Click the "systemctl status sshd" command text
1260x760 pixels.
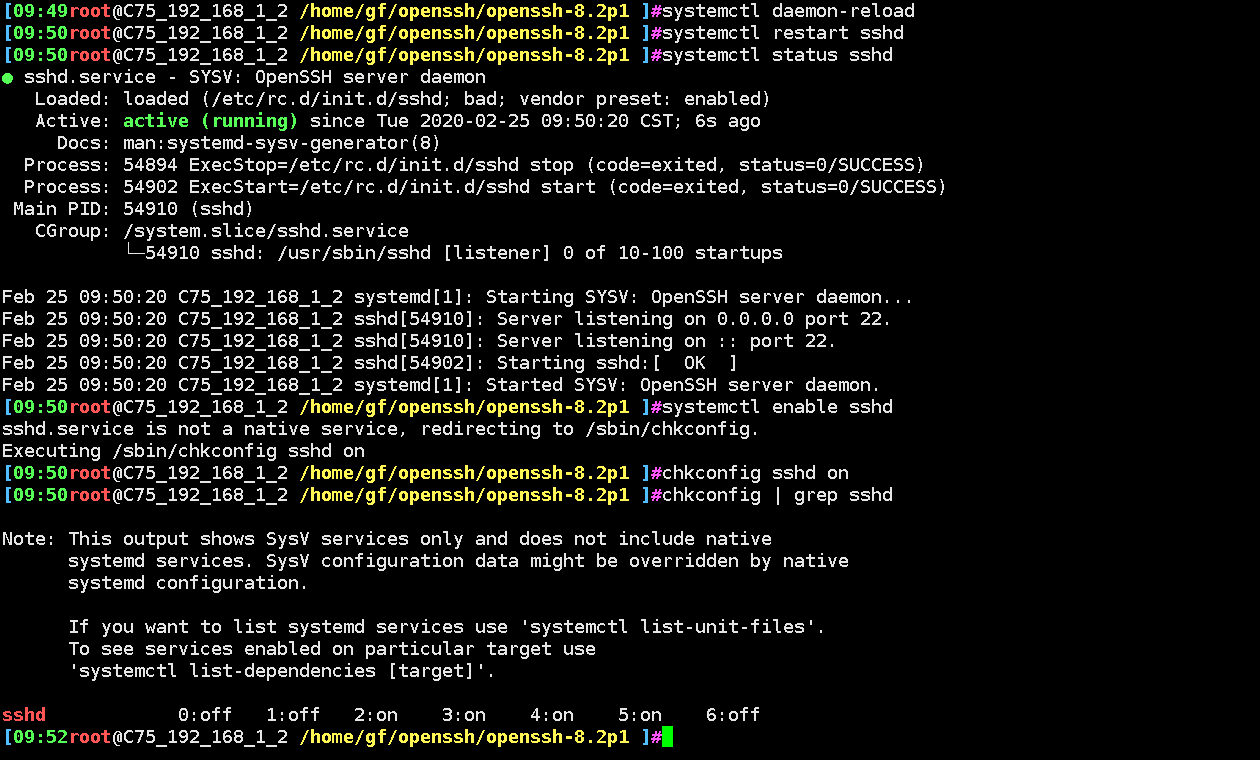(777, 55)
